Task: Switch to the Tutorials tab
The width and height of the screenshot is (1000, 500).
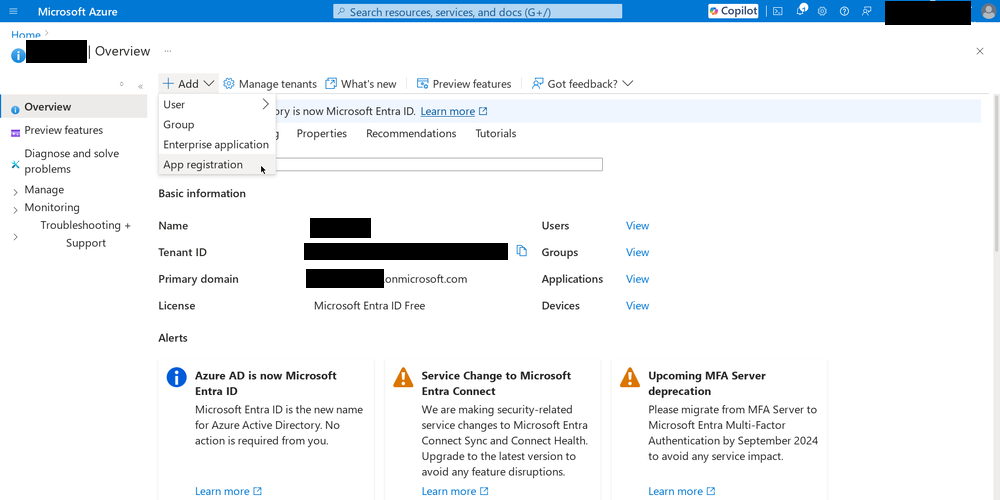Action: (x=496, y=133)
